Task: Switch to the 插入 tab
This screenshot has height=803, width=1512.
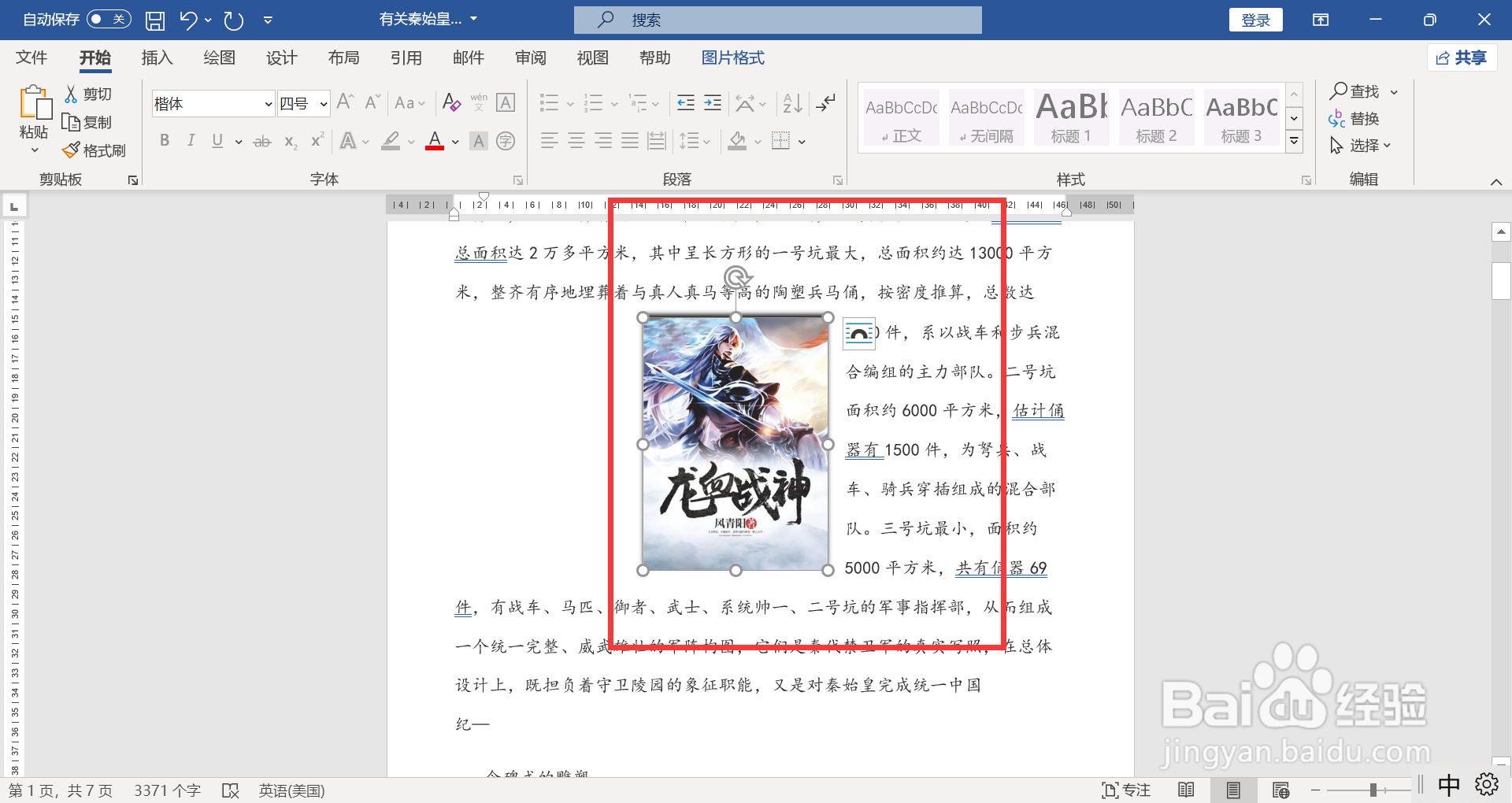Action: coord(157,57)
